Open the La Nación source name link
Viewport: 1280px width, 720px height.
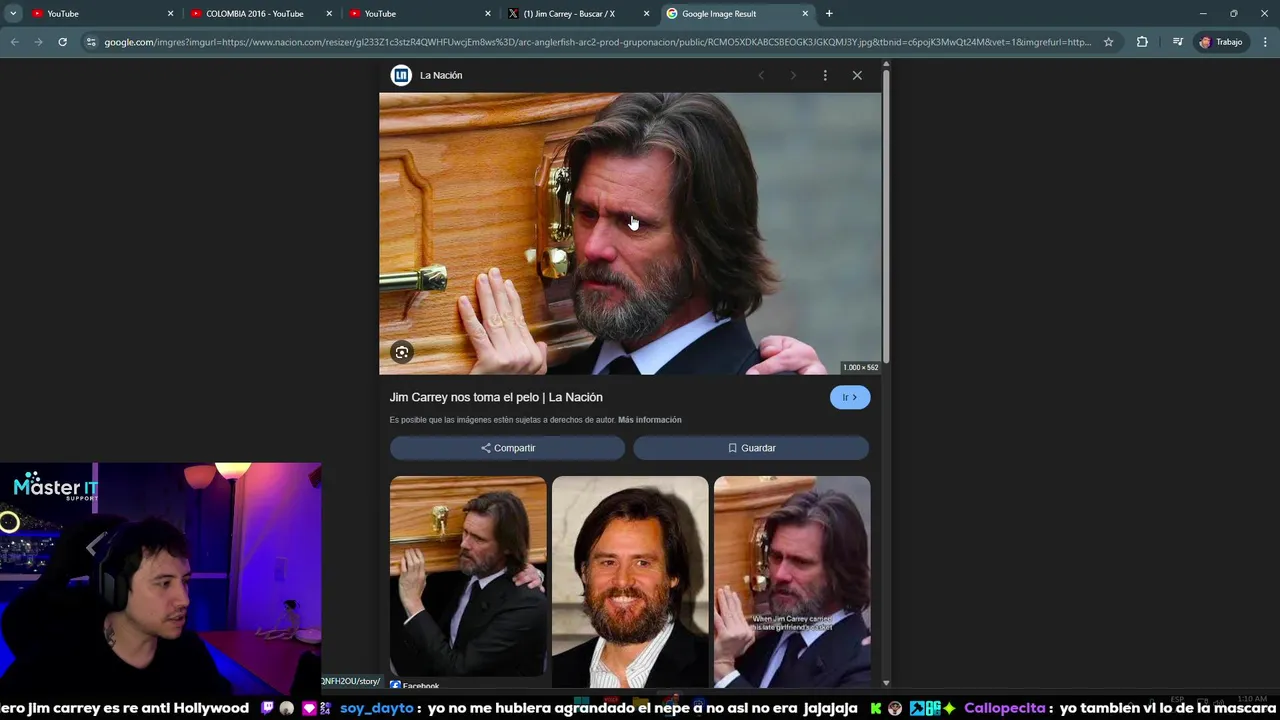click(441, 75)
